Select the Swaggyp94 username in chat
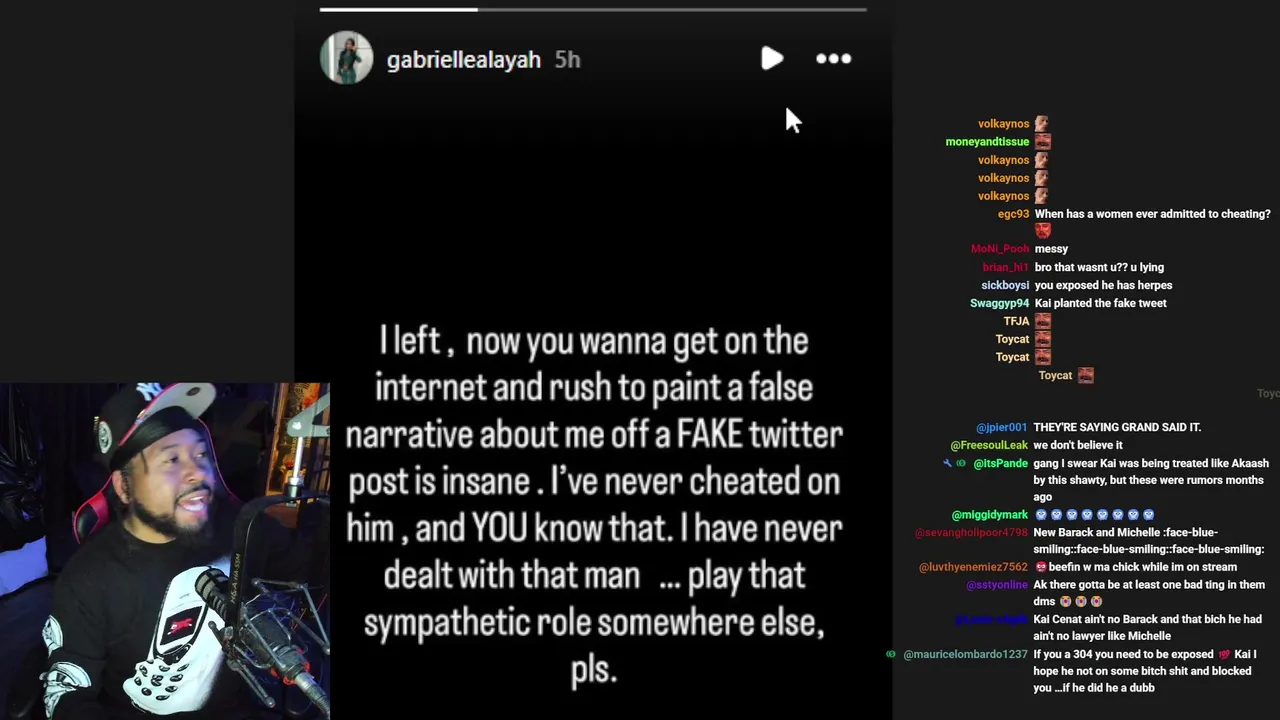The width and height of the screenshot is (1280, 720). [x=999, y=303]
